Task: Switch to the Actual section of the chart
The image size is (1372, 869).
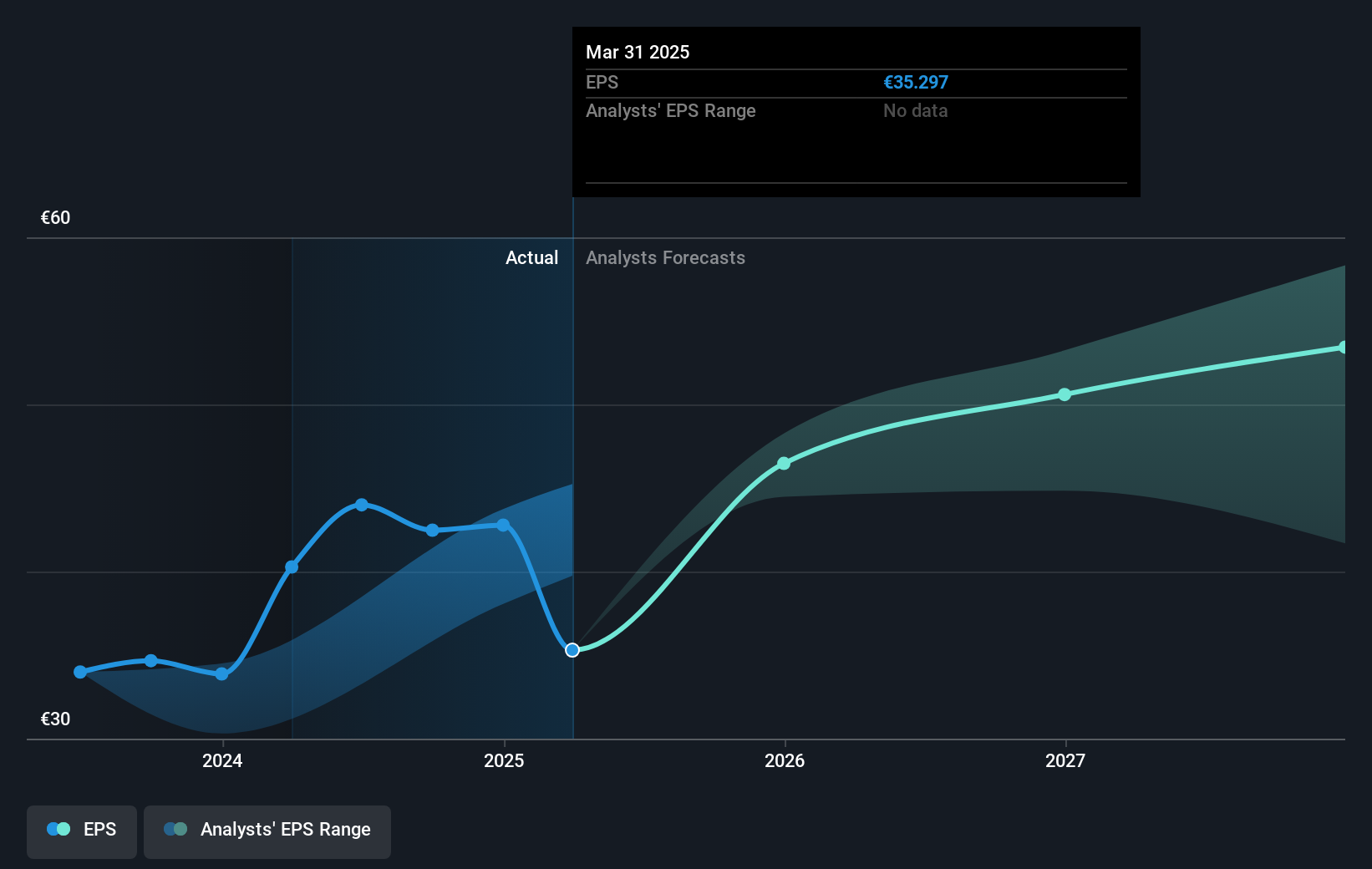Action: click(532, 257)
